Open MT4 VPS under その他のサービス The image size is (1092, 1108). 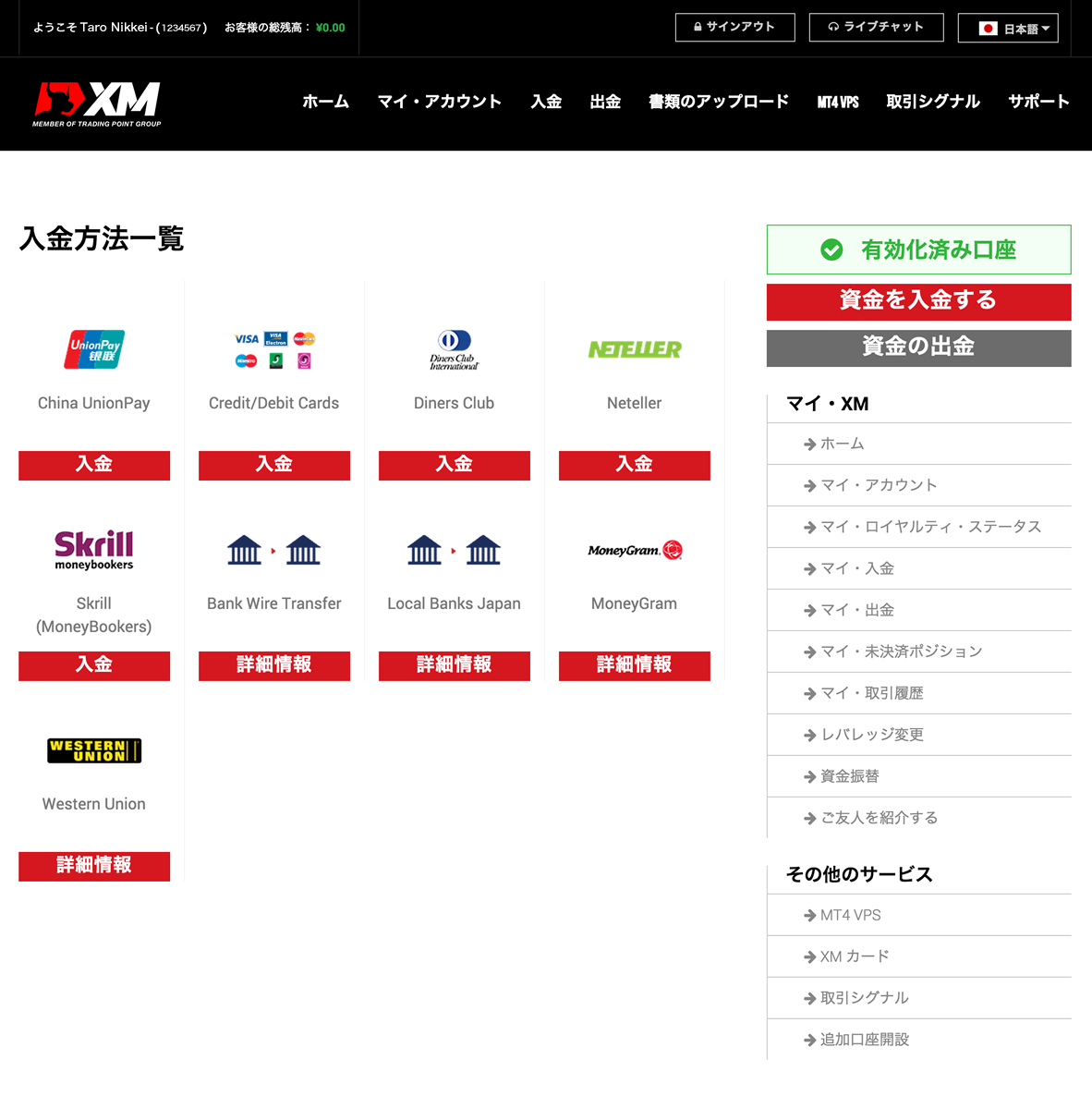(x=919, y=915)
